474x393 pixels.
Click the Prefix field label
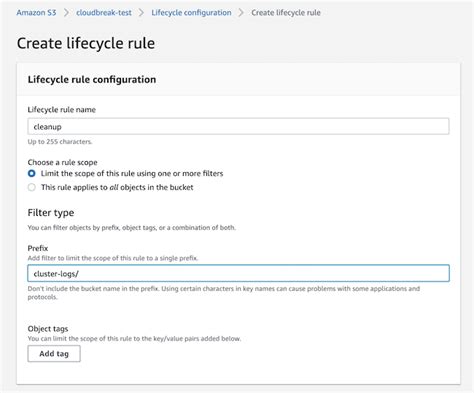tap(38, 248)
